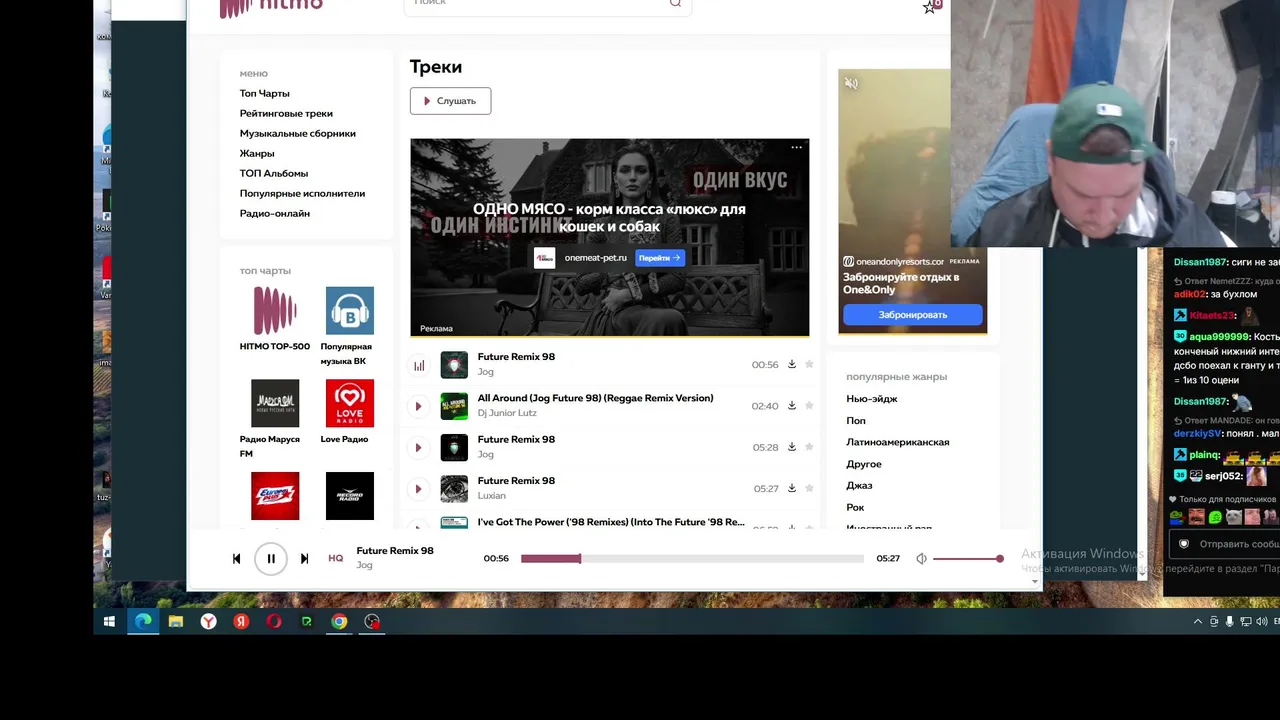Click the Перейти ad button
The height and width of the screenshot is (720, 1280).
tap(660, 258)
